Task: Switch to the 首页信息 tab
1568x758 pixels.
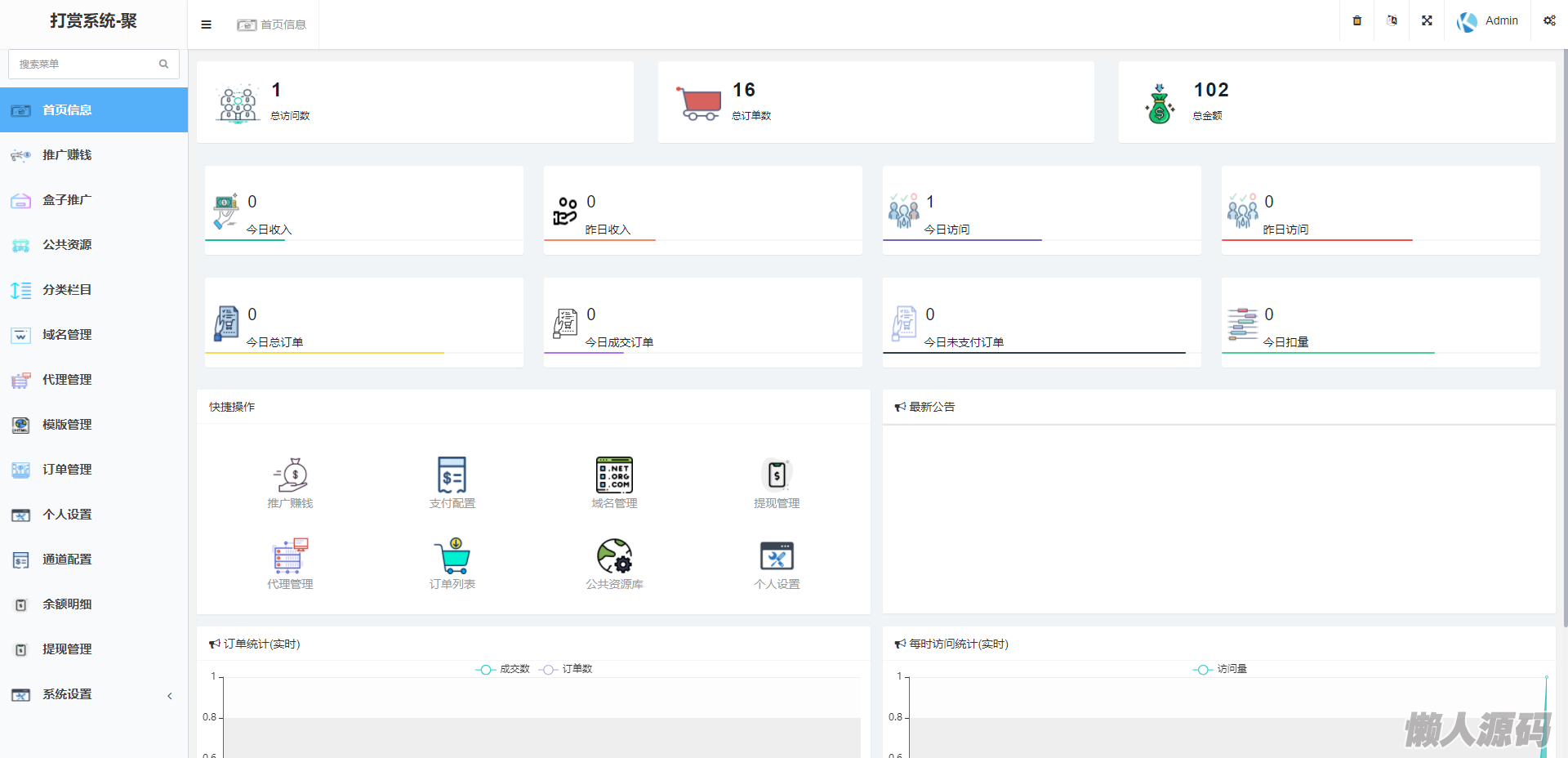Action: pos(272,25)
